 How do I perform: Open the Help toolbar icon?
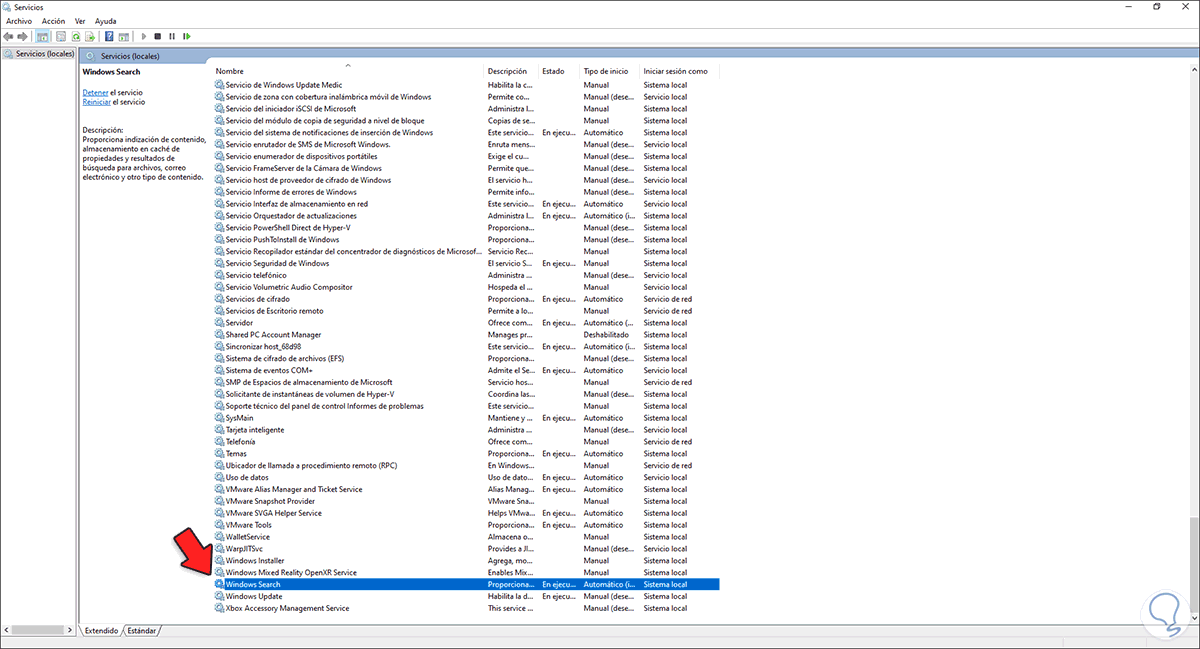point(109,36)
